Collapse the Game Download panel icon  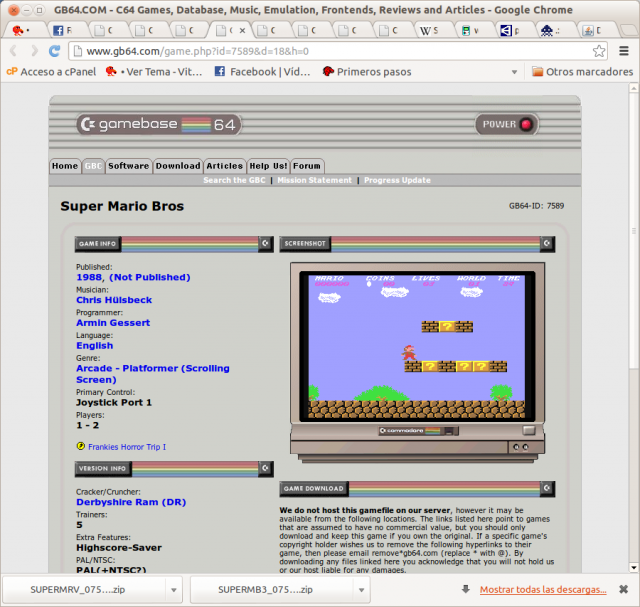click(x=547, y=488)
